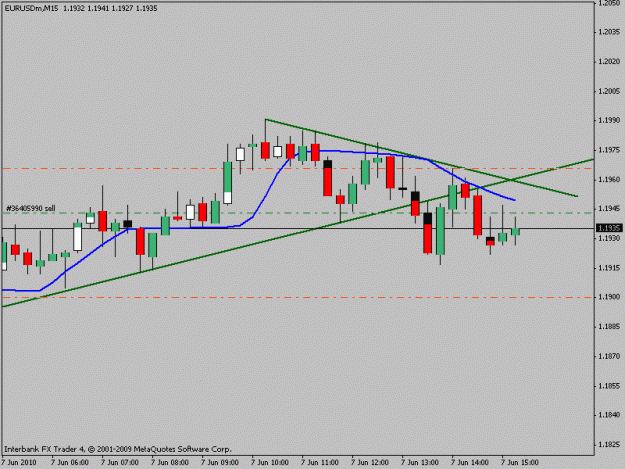
Task: Click the 7 Jun 10:00 time label
Action: click(x=270, y=462)
